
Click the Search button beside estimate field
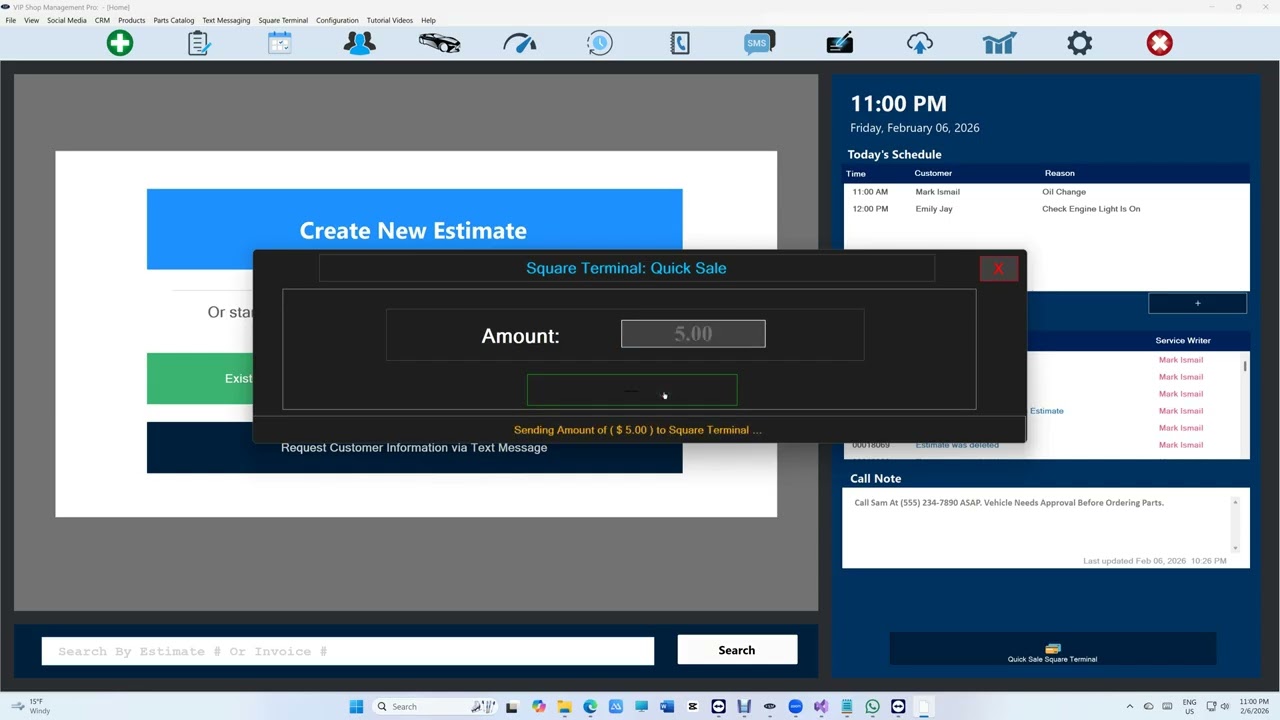click(x=737, y=650)
